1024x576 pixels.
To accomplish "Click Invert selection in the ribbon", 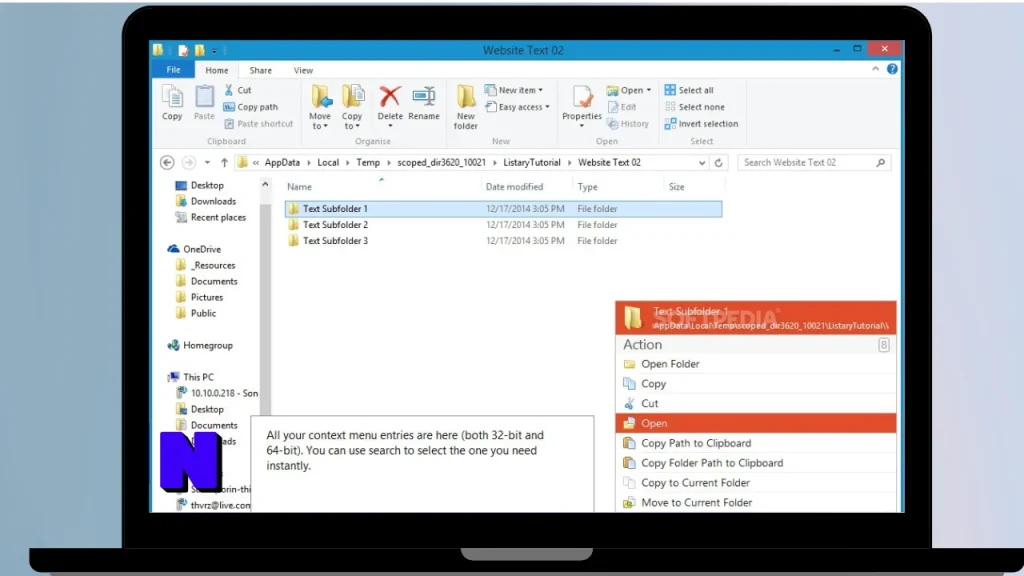I will [701, 123].
